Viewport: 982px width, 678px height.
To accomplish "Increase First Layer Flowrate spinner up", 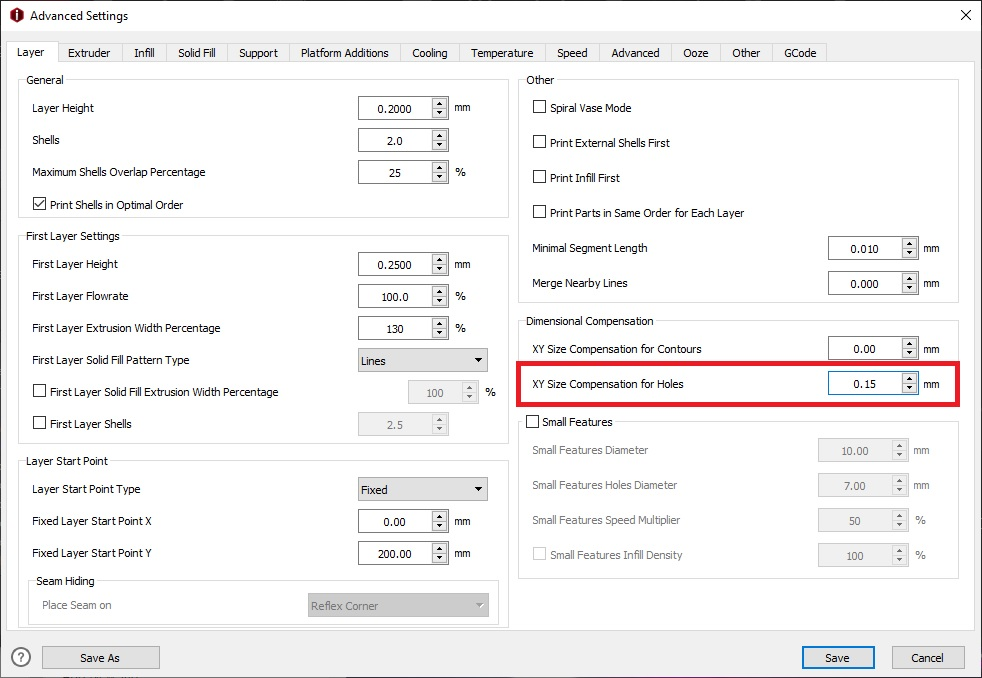I will click(439, 291).
